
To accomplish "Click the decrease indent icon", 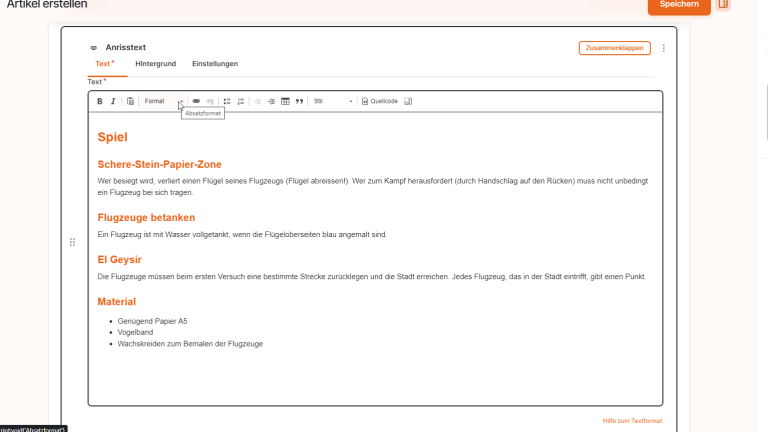I will click(257, 101).
